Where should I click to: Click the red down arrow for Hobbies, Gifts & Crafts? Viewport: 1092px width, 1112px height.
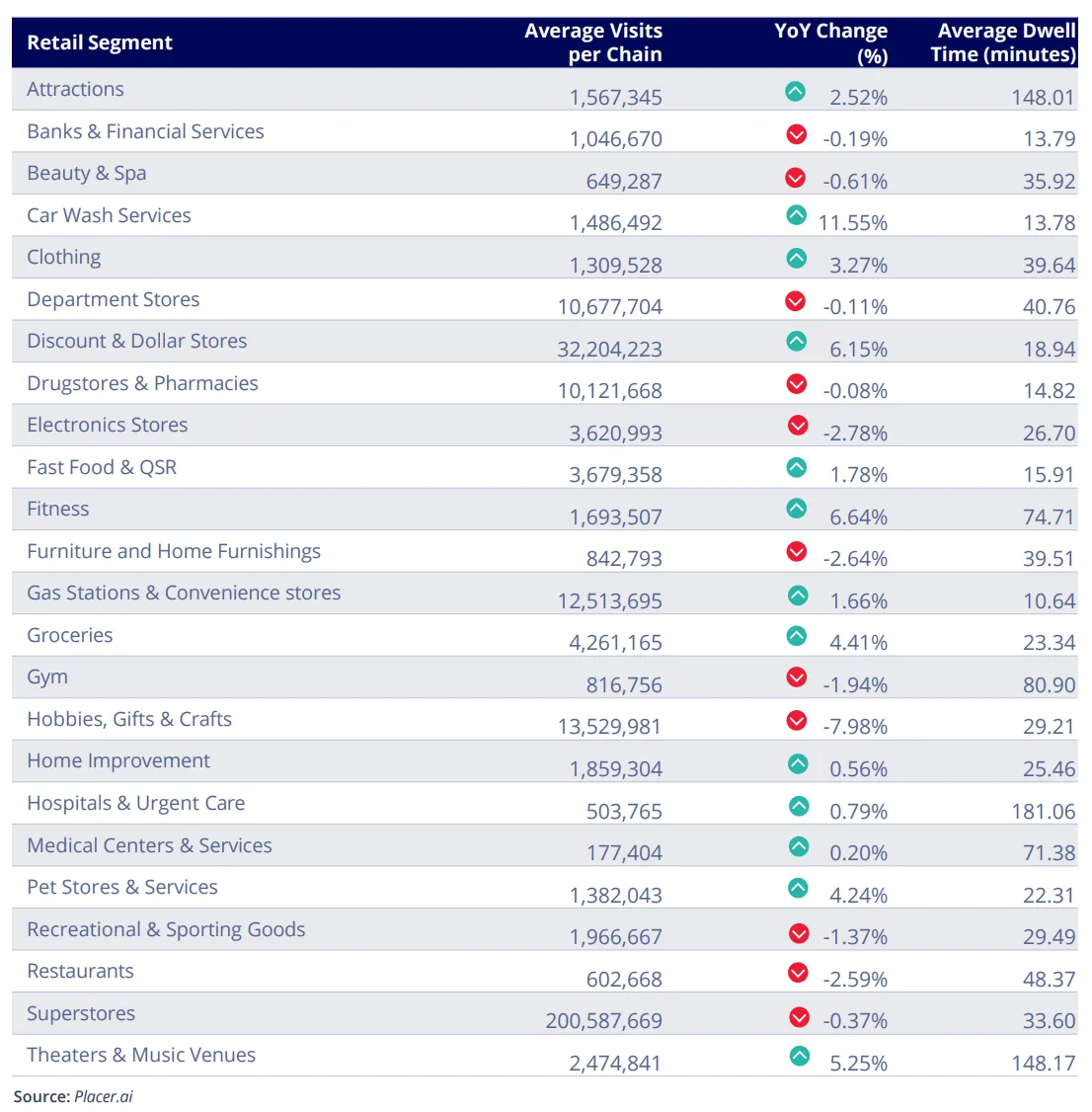coord(797,720)
